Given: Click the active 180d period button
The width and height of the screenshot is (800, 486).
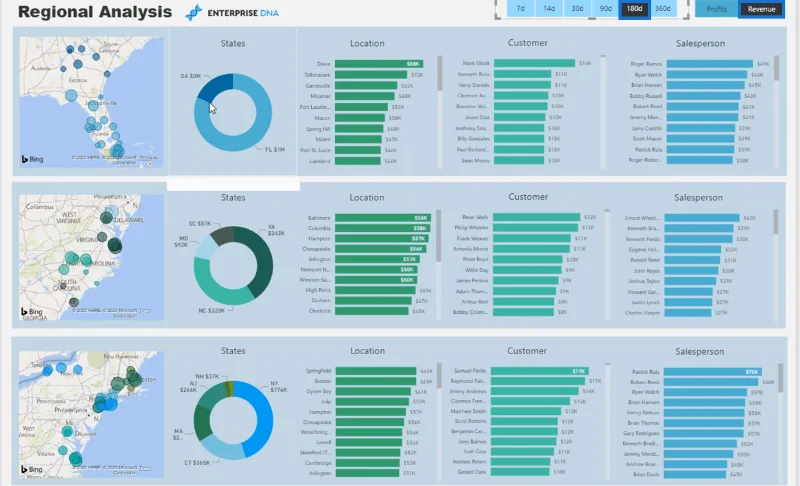Looking at the screenshot, I should [634, 9].
